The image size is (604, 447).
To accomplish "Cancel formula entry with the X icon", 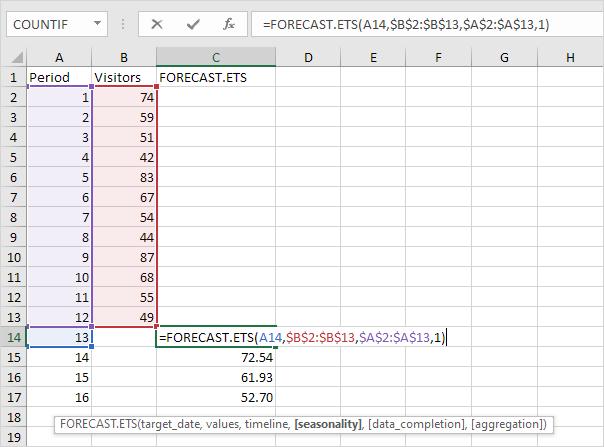I will point(157,24).
